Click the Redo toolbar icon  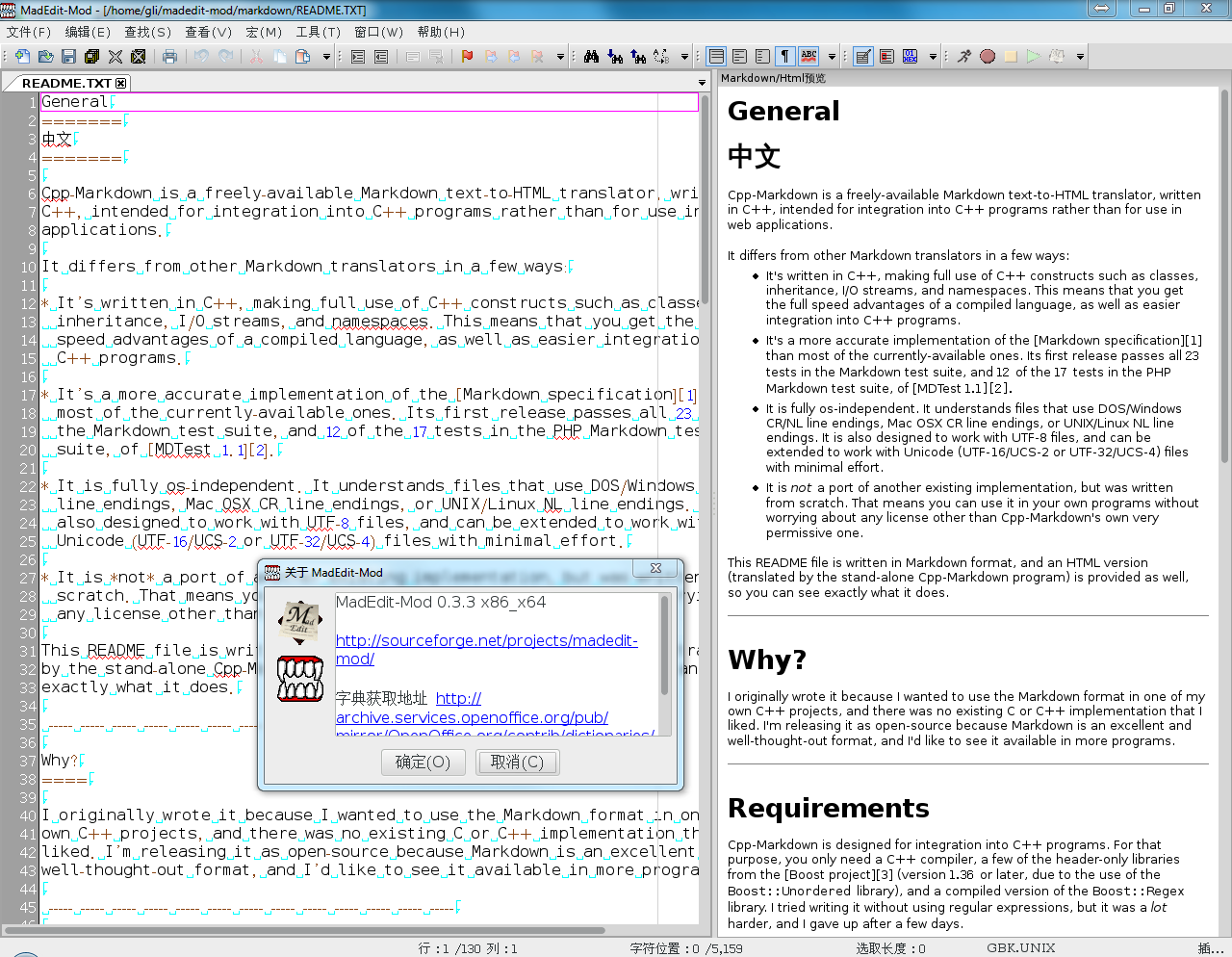coord(224,57)
